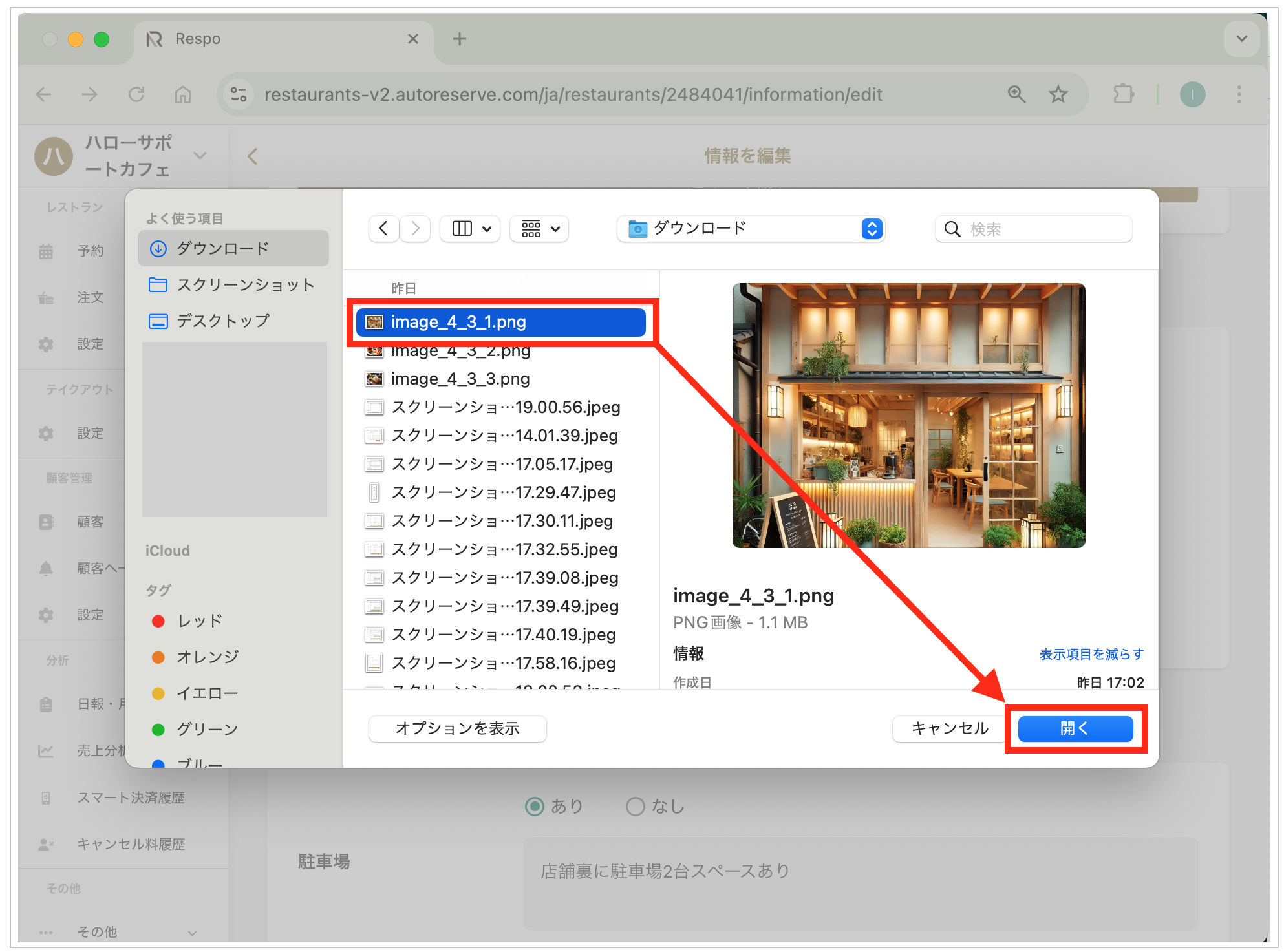Open the column view options dropdown
The height and width of the screenshot is (952, 1284).
(x=471, y=229)
